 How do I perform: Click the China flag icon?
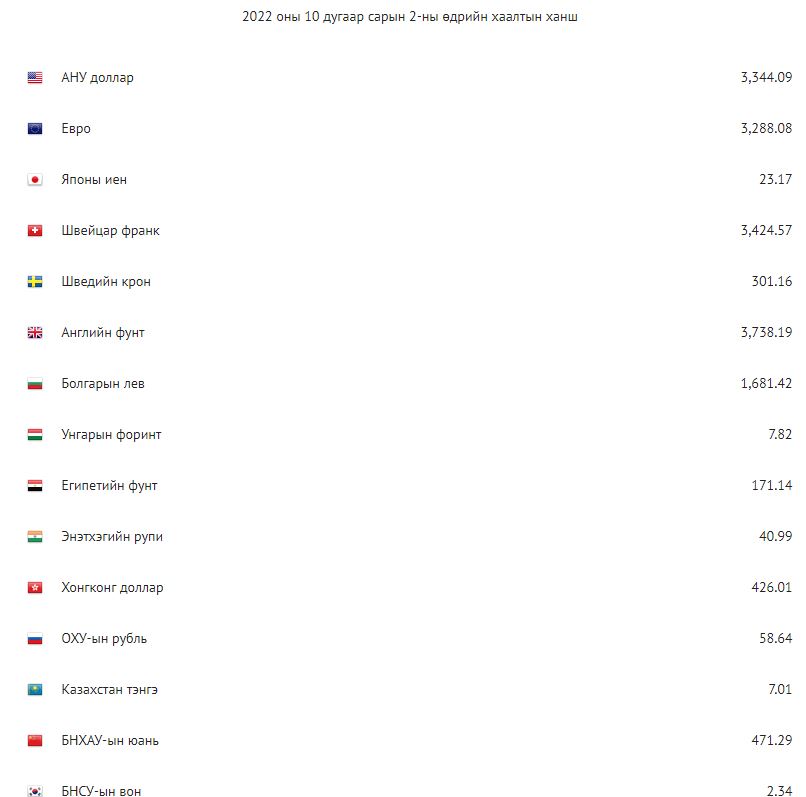[35, 741]
